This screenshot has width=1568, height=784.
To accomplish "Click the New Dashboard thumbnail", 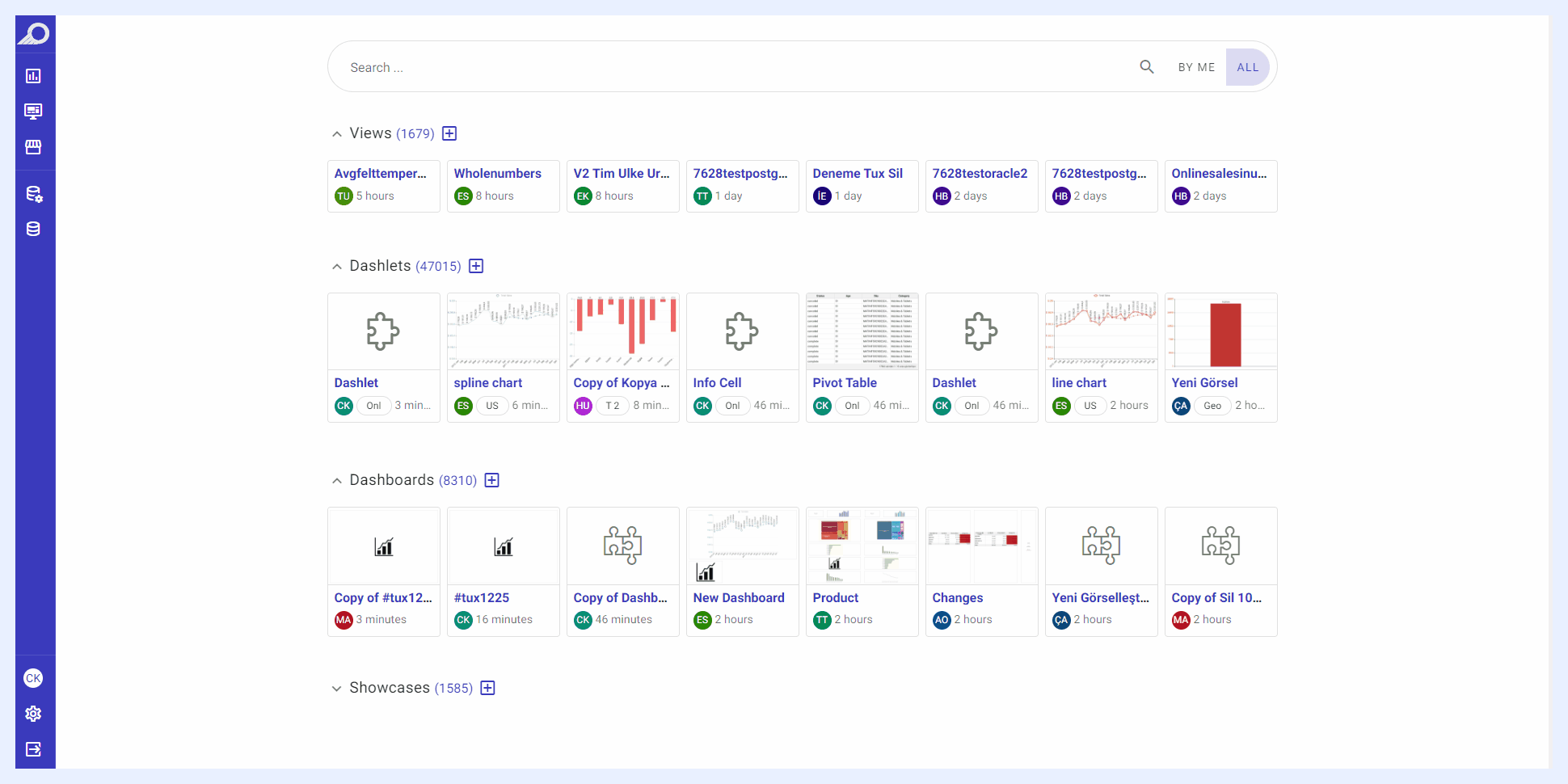I will coord(743,546).
